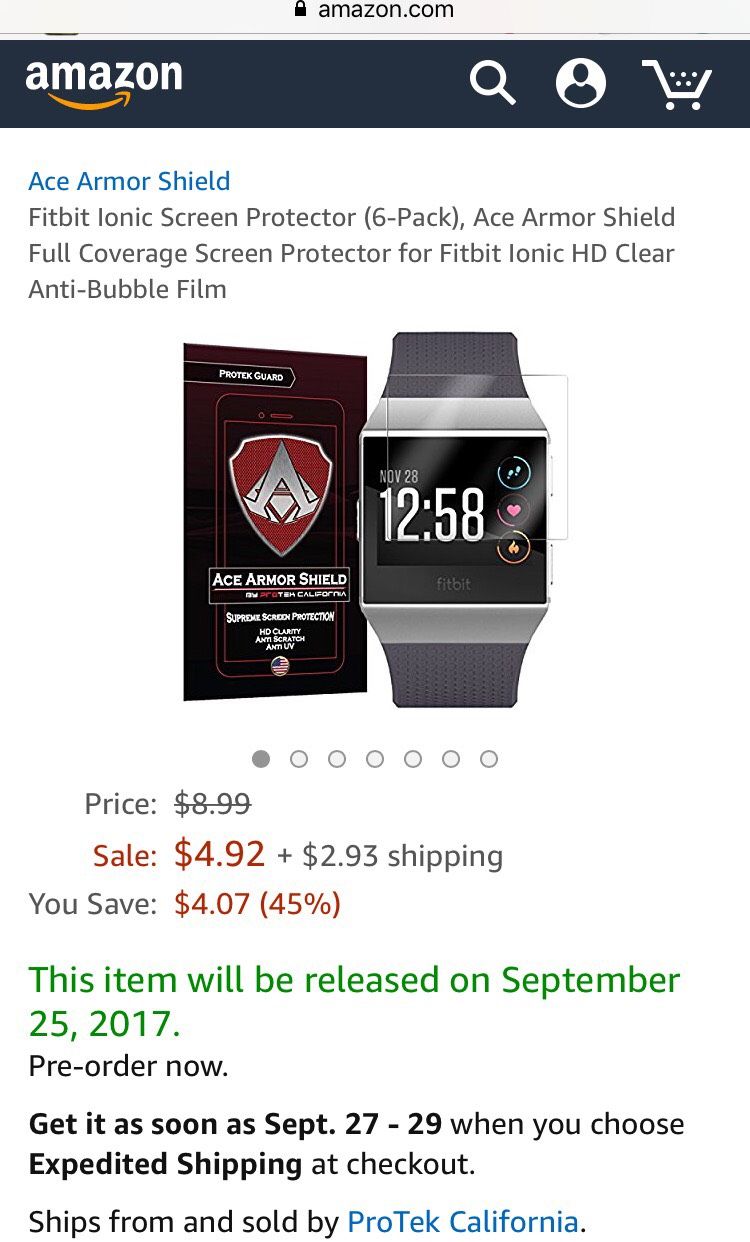Open search with magnifying glass icon
The height and width of the screenshot is (1242, 750).
pos(492,83)
